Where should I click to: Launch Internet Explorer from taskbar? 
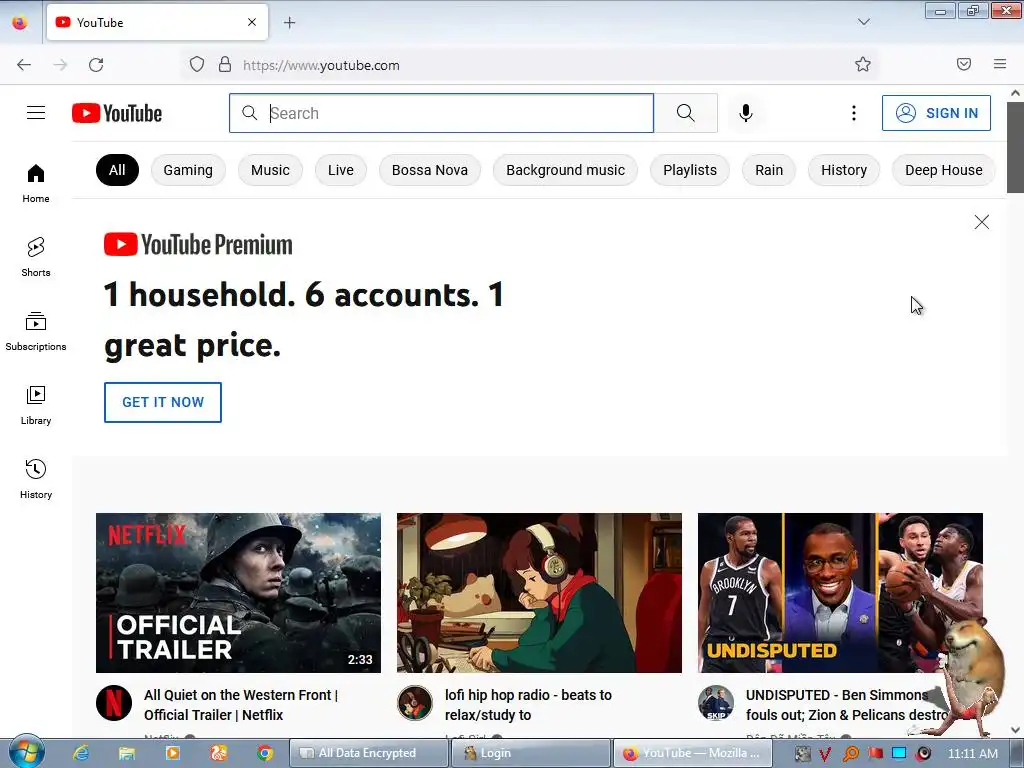[x=81, y=753]
